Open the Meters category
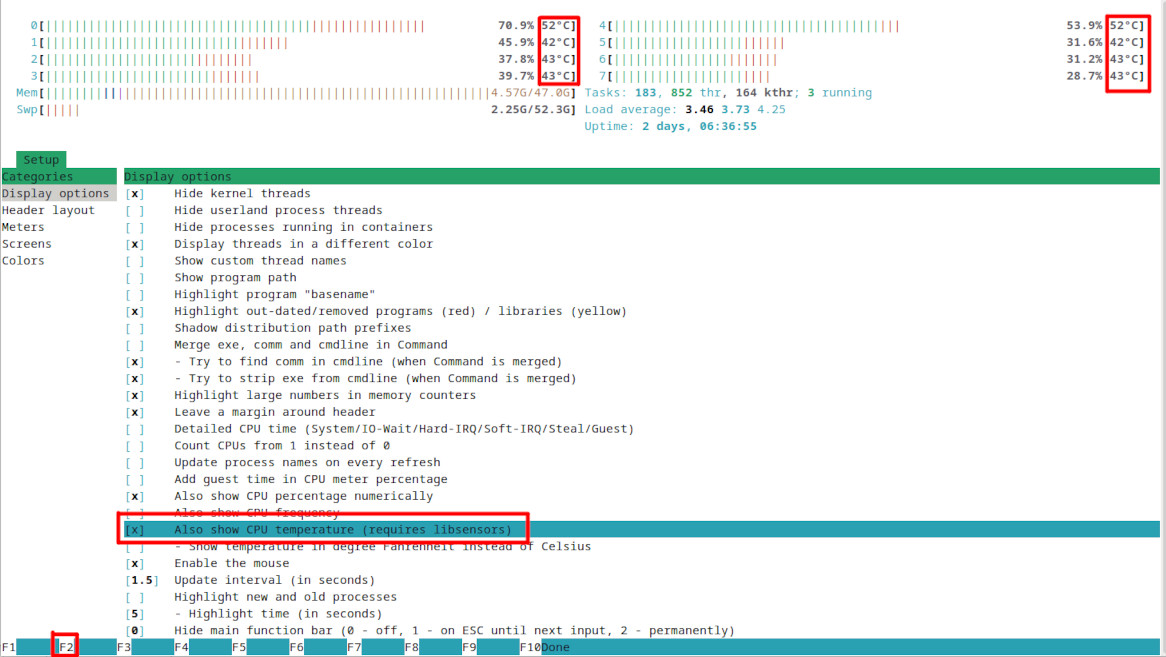The width and height of the screenshot is (1166, 657). (23, 227)
